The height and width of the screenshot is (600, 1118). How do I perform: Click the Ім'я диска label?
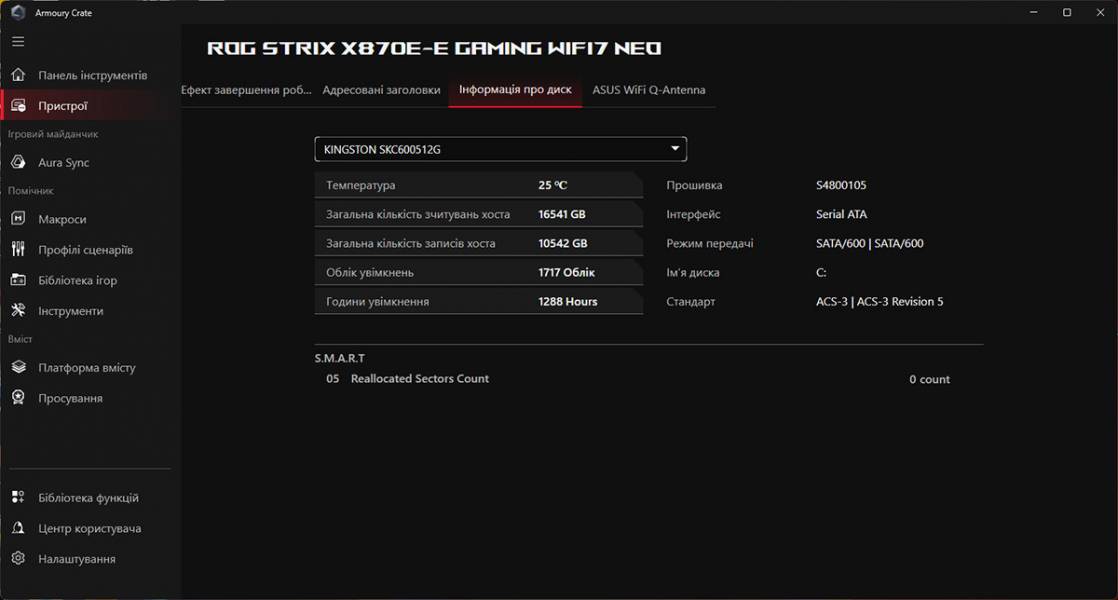pyautogui.click(x=692, y=272)
